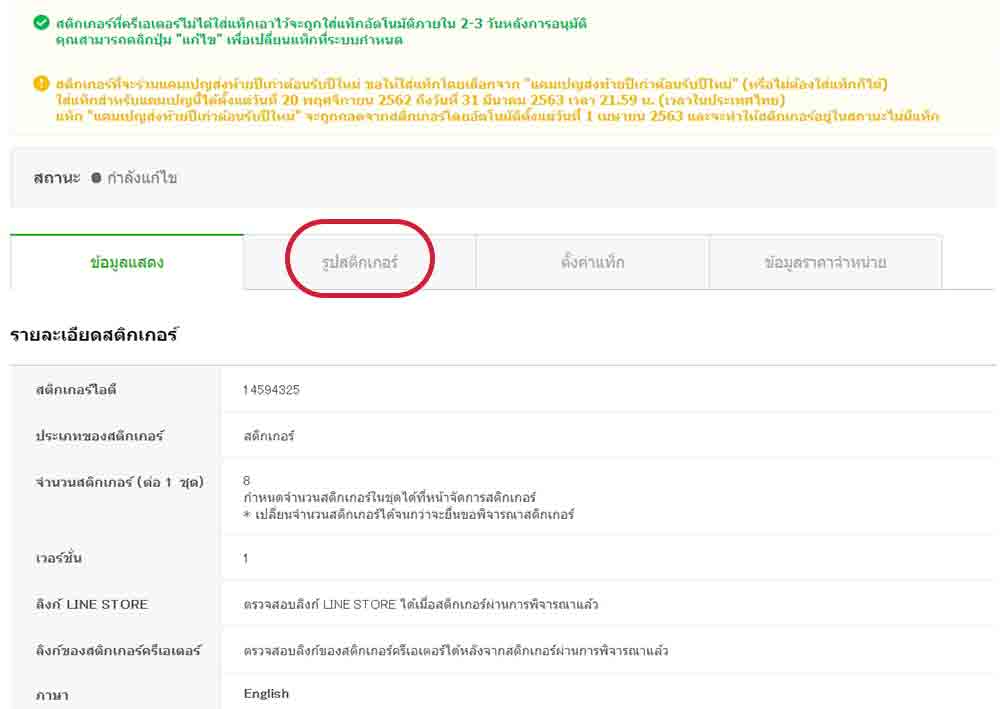Click the ประเภทของสติกเกอร์ row label

[x=99, y=436]
